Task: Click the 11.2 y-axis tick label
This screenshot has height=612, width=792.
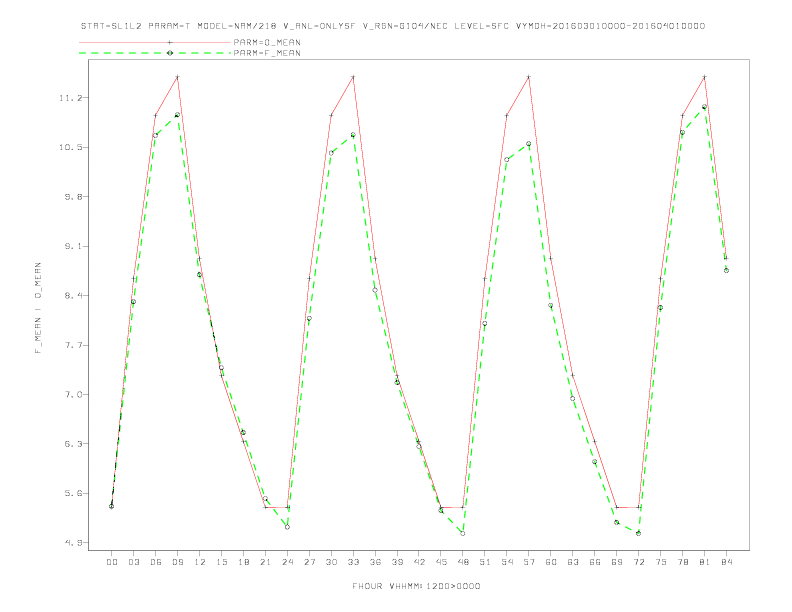Action: [71, 98]
